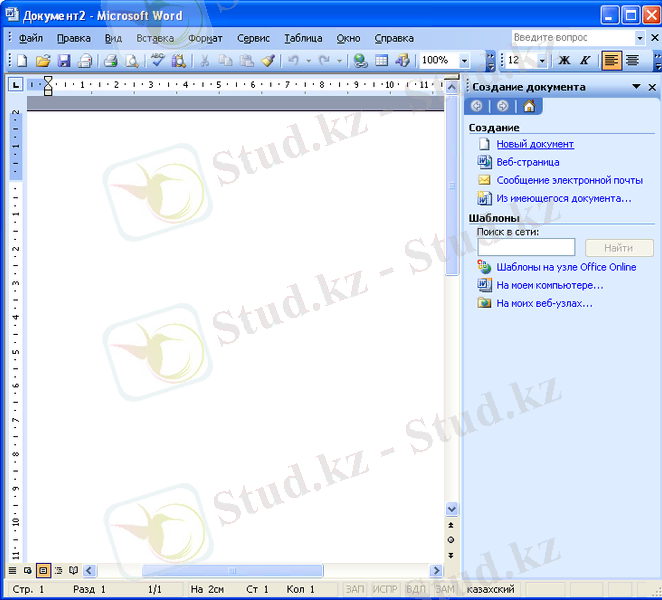Image resolution: width=662 pixels, height=600 pixels.
Task: Click the Redo arrow icon
Action: tap(324, 61)
